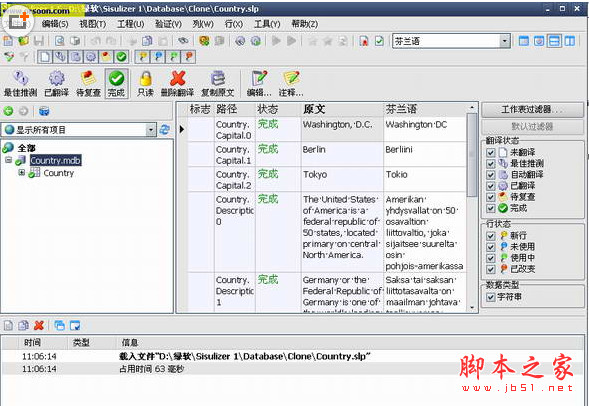The image size is (589, 406).
Task: Toggle the 完成 checkbox in filter panel
Action: tap(490, 208)
